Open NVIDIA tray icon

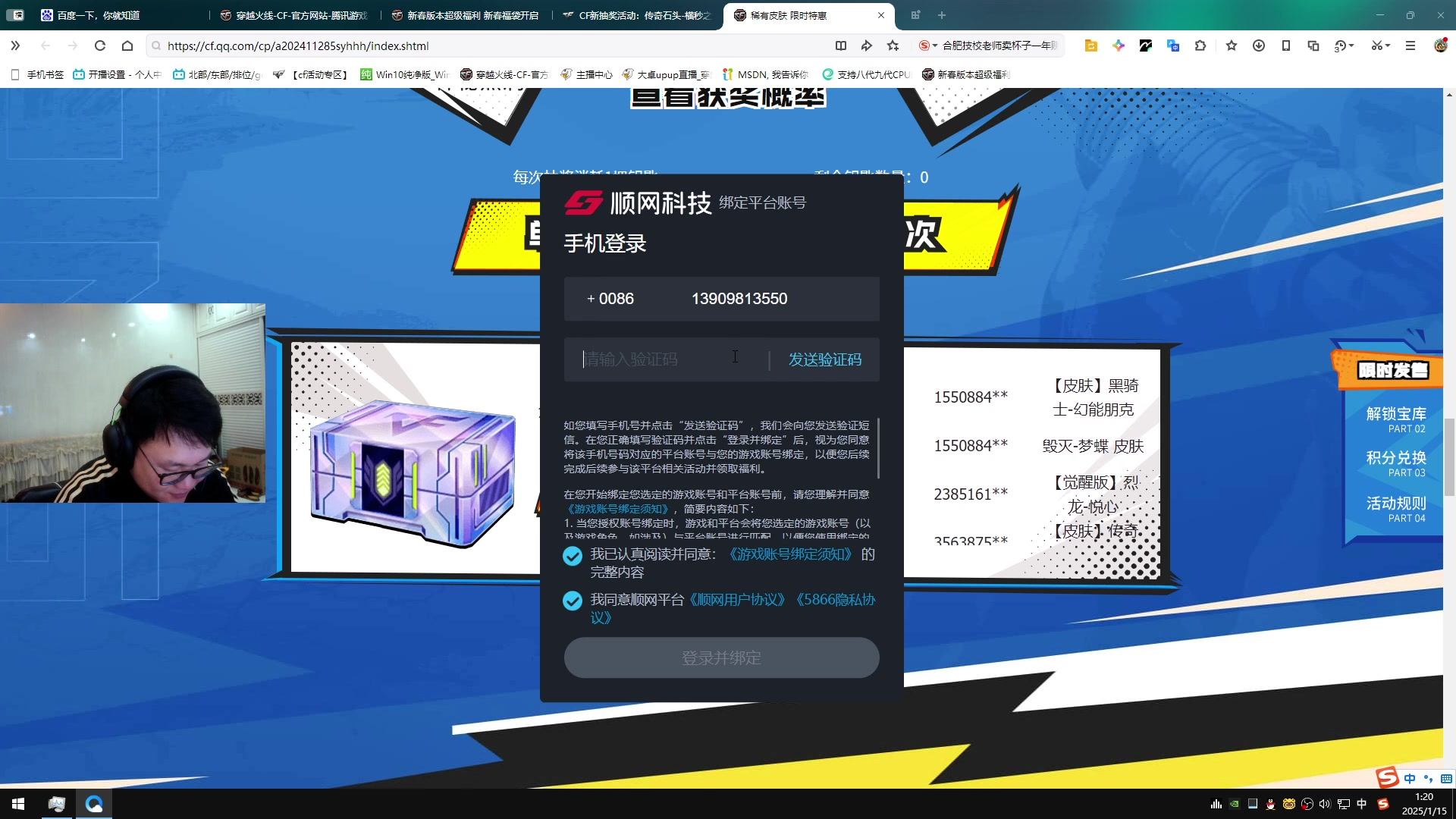click(x=1234, y=804)
